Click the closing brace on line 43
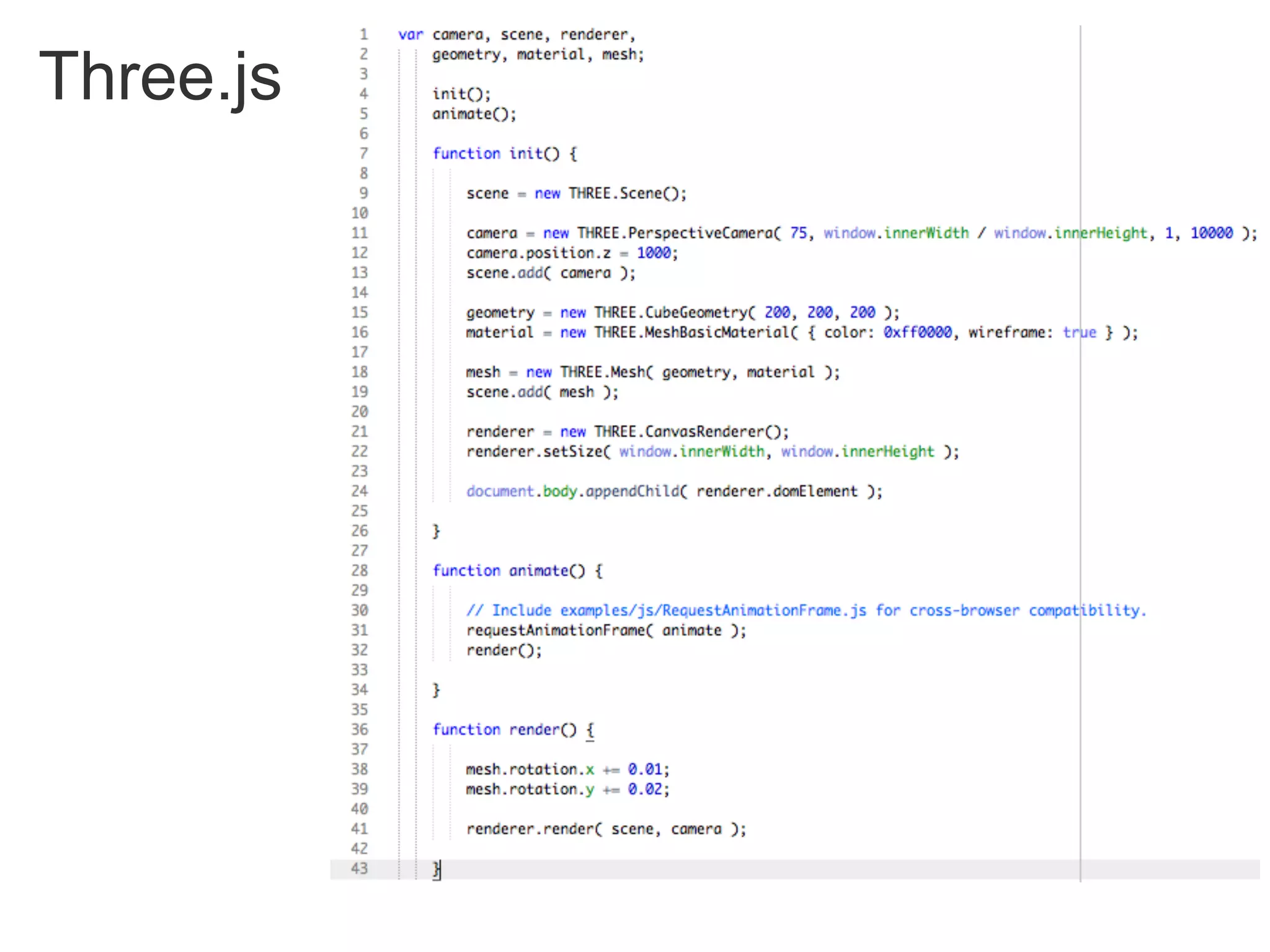Viewport: 1270px width, 952px height. click(x=436, y=869)
